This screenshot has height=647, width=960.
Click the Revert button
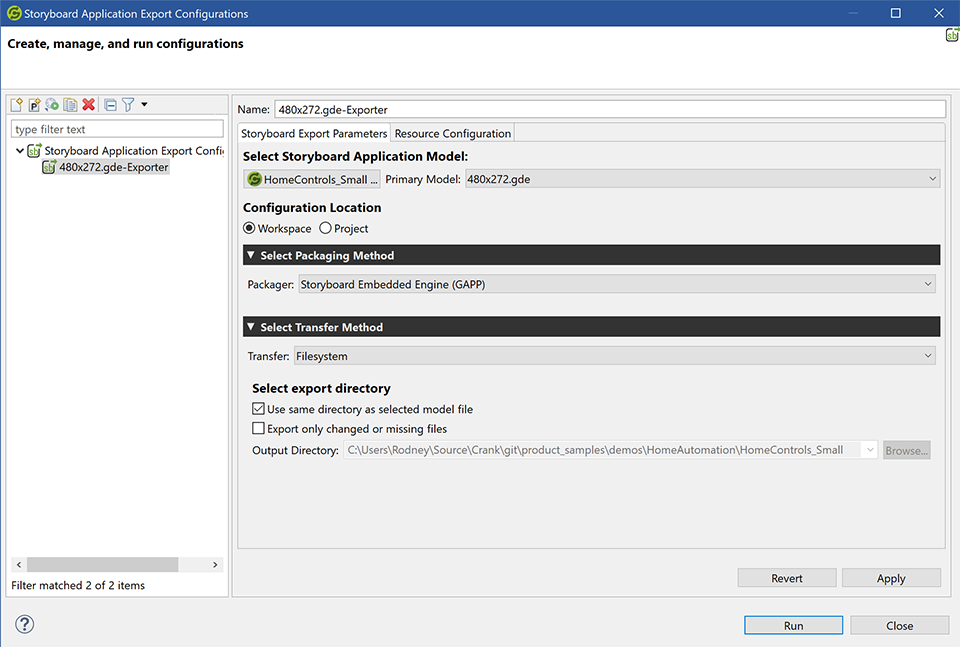[787, 578]
